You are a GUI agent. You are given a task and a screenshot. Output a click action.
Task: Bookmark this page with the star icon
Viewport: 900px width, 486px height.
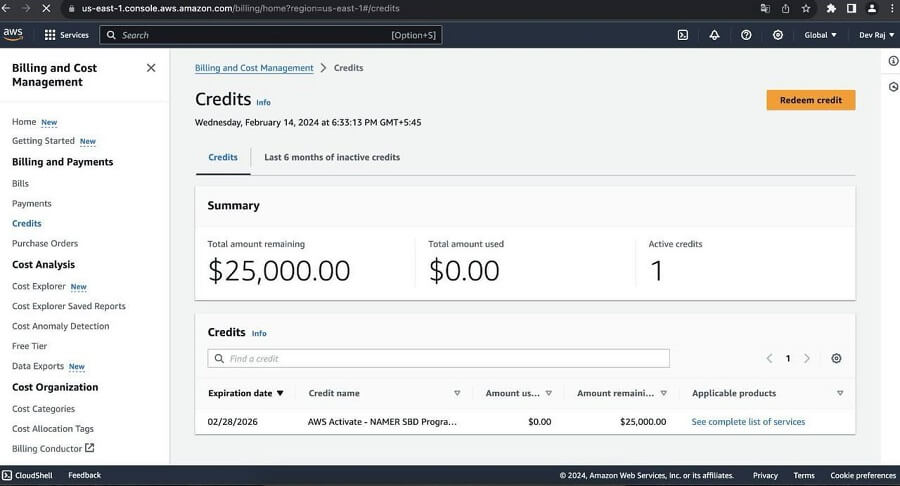[x=806, y=8]
